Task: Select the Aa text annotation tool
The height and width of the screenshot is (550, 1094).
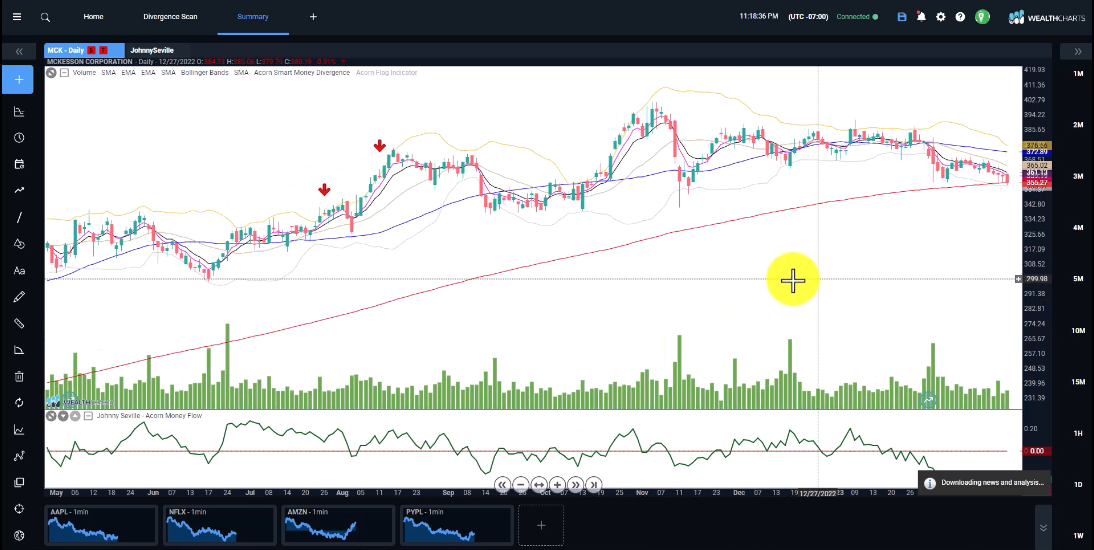Action: pyautogui.click(x=19, y=271)
